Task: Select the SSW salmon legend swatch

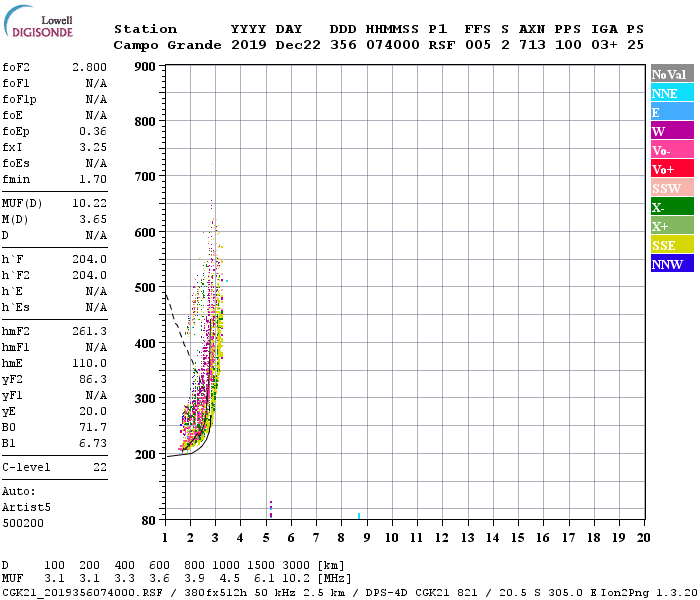Action: point(672,188)
